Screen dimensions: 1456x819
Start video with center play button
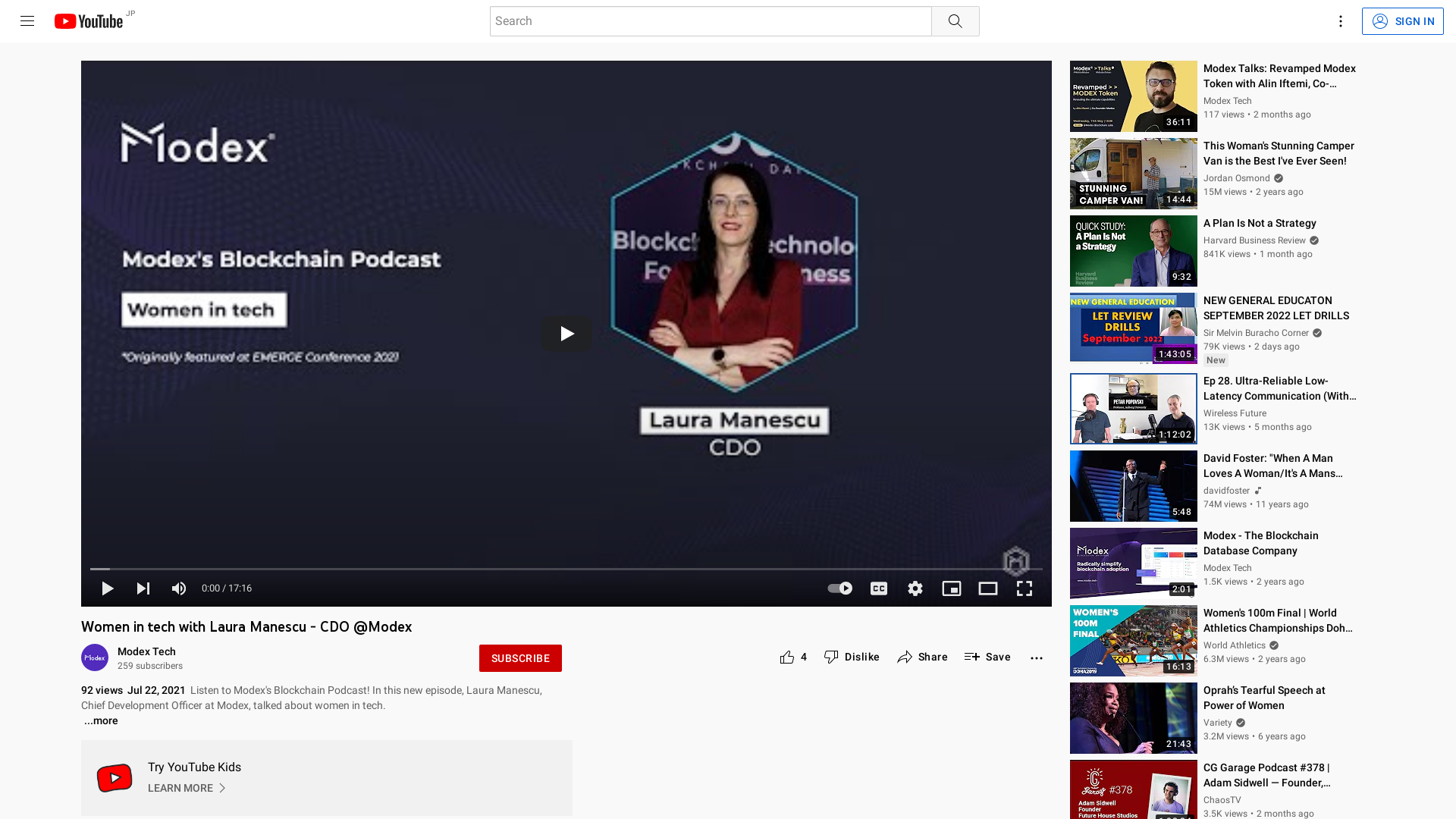[x=566, y=334]
